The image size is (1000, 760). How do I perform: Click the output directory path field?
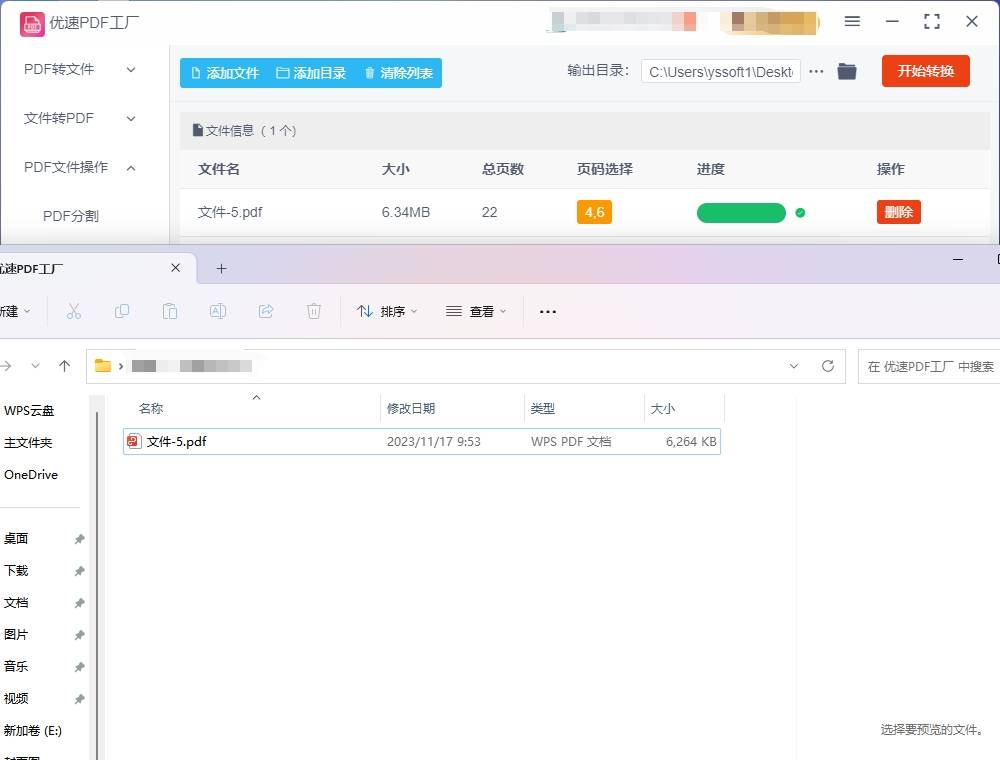(x=721, y=71)
